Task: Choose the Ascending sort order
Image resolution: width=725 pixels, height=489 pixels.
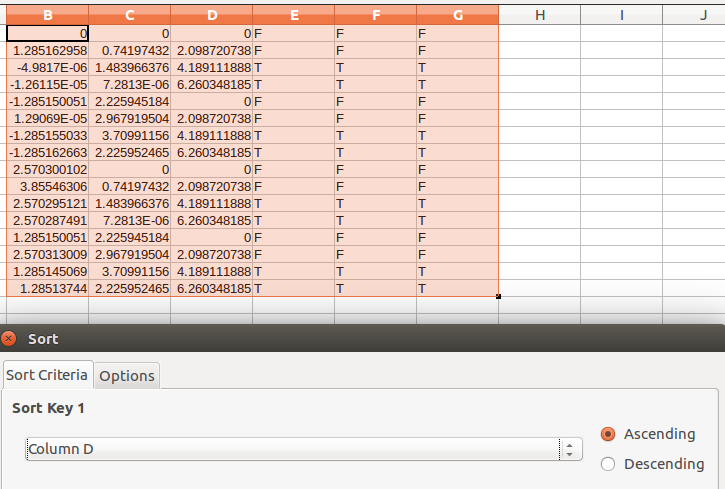Action: [x=608, y=434]
